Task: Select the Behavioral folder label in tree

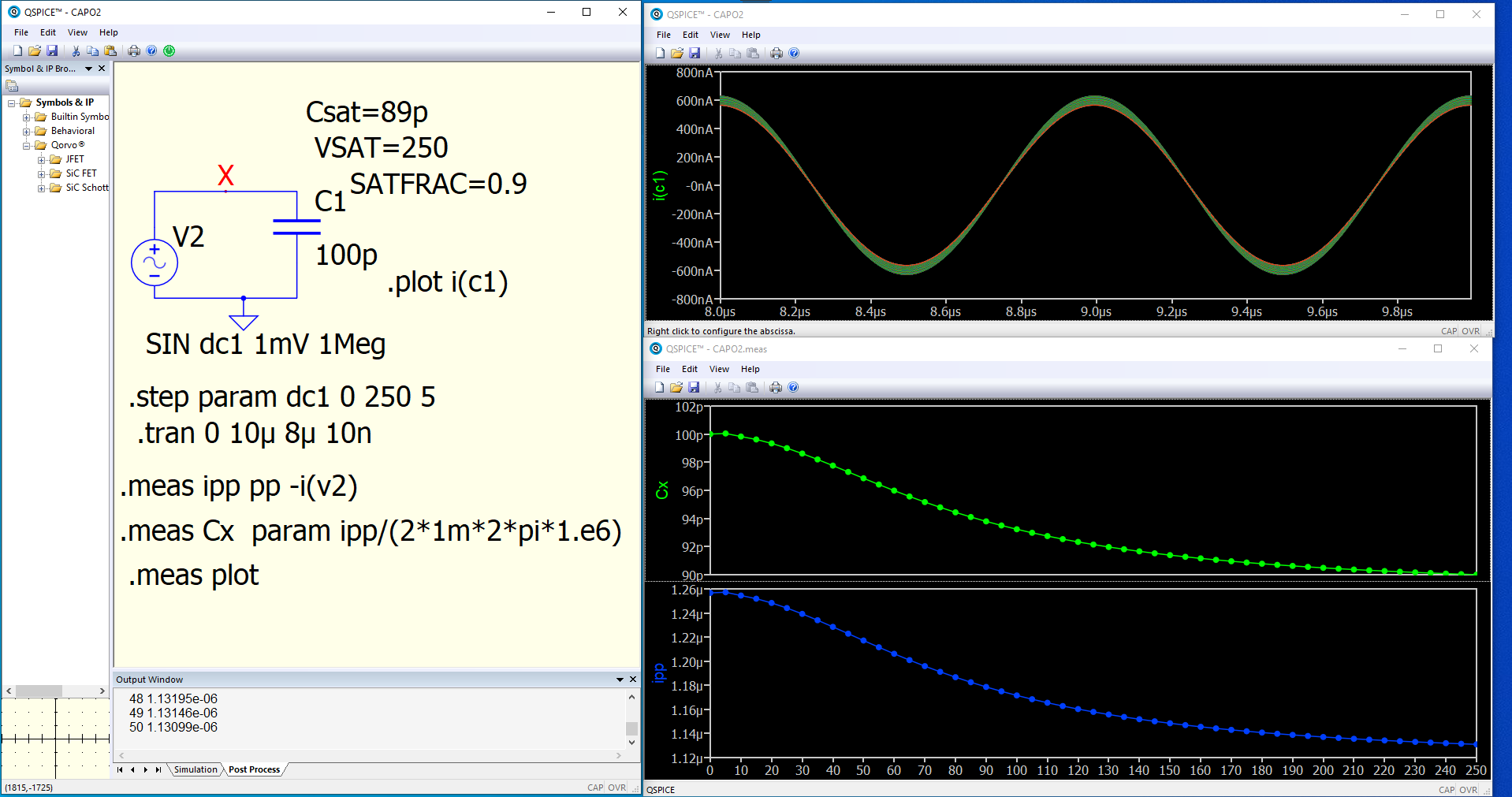Action: pos(73,131)
